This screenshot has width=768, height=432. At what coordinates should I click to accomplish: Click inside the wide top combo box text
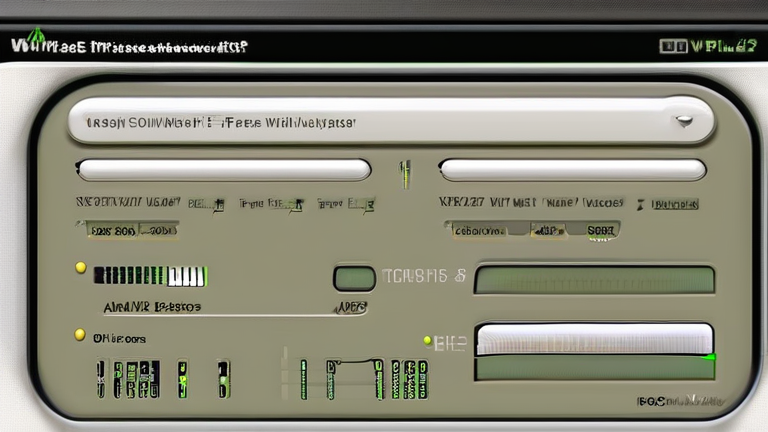(x=220, y=122)
